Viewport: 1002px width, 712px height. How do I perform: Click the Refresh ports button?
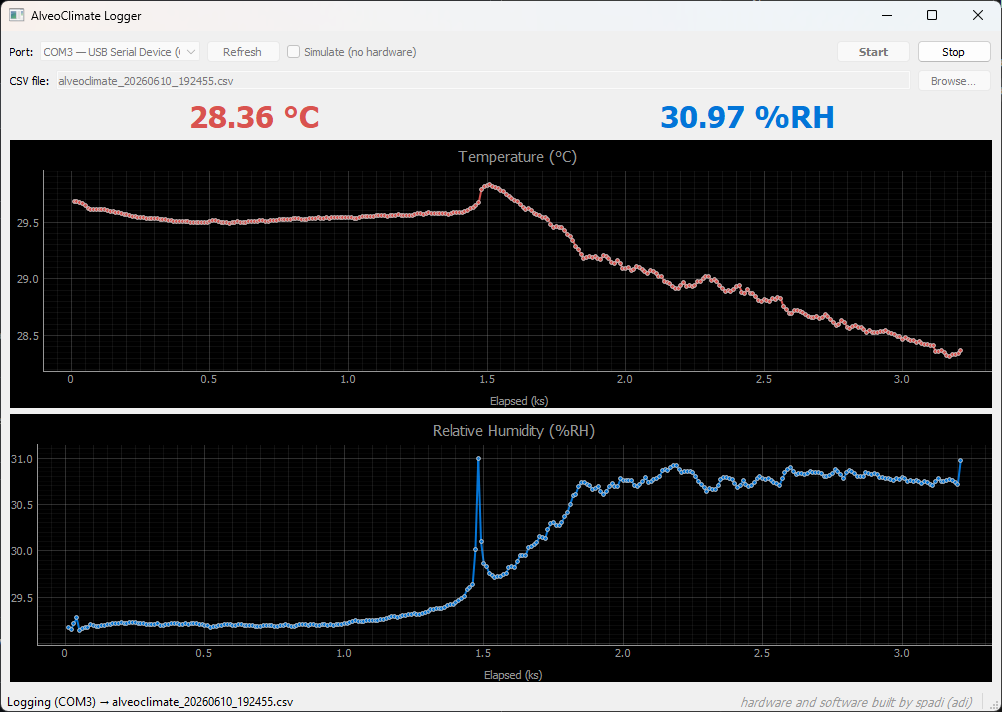pyautogui.click(x=242, y=52)
